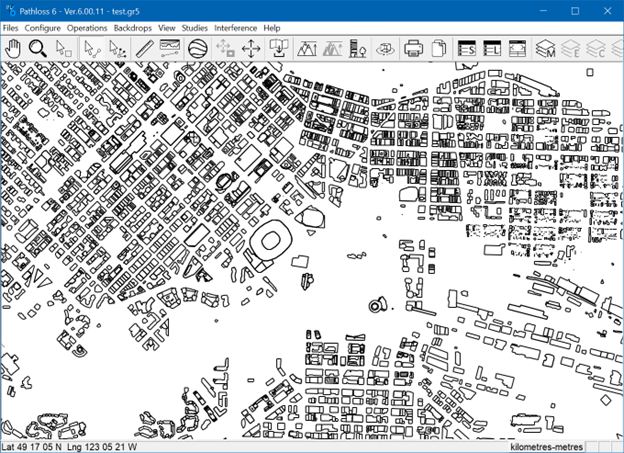Click the layers 'M' icon
This screenshot has width=624, height=453.
pos(545,48)
